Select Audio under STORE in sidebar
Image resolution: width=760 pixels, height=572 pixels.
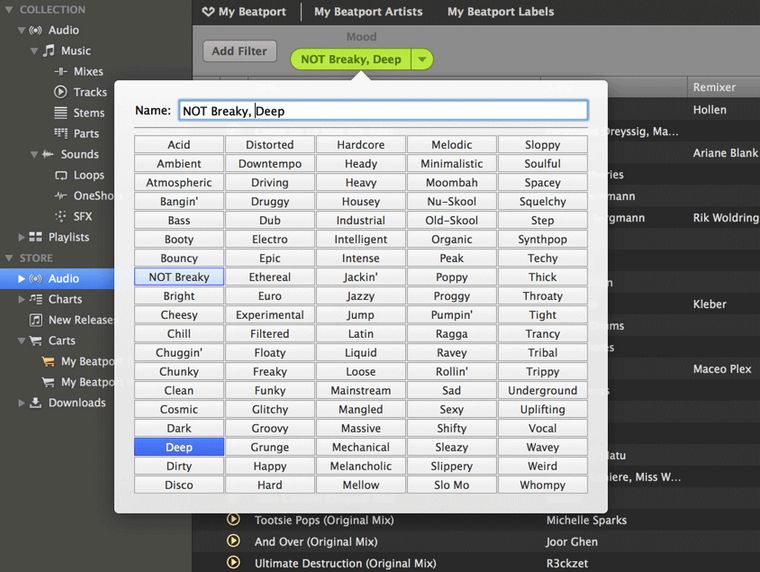click(57, 279)
